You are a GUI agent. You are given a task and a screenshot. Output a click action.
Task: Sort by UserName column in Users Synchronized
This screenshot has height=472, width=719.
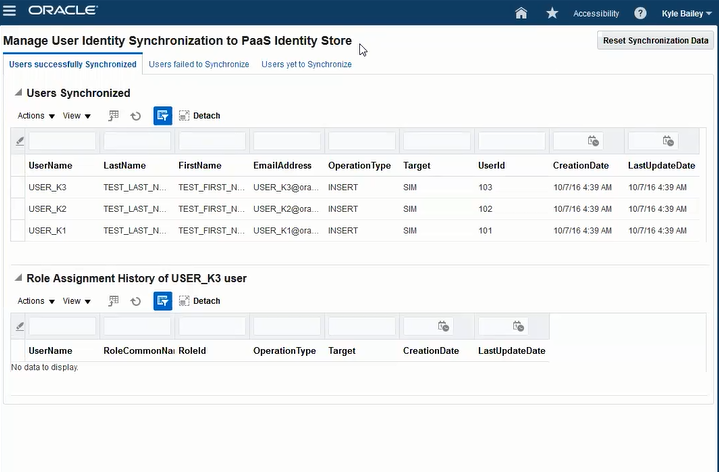pyautogui.click(x=50, y=166)
